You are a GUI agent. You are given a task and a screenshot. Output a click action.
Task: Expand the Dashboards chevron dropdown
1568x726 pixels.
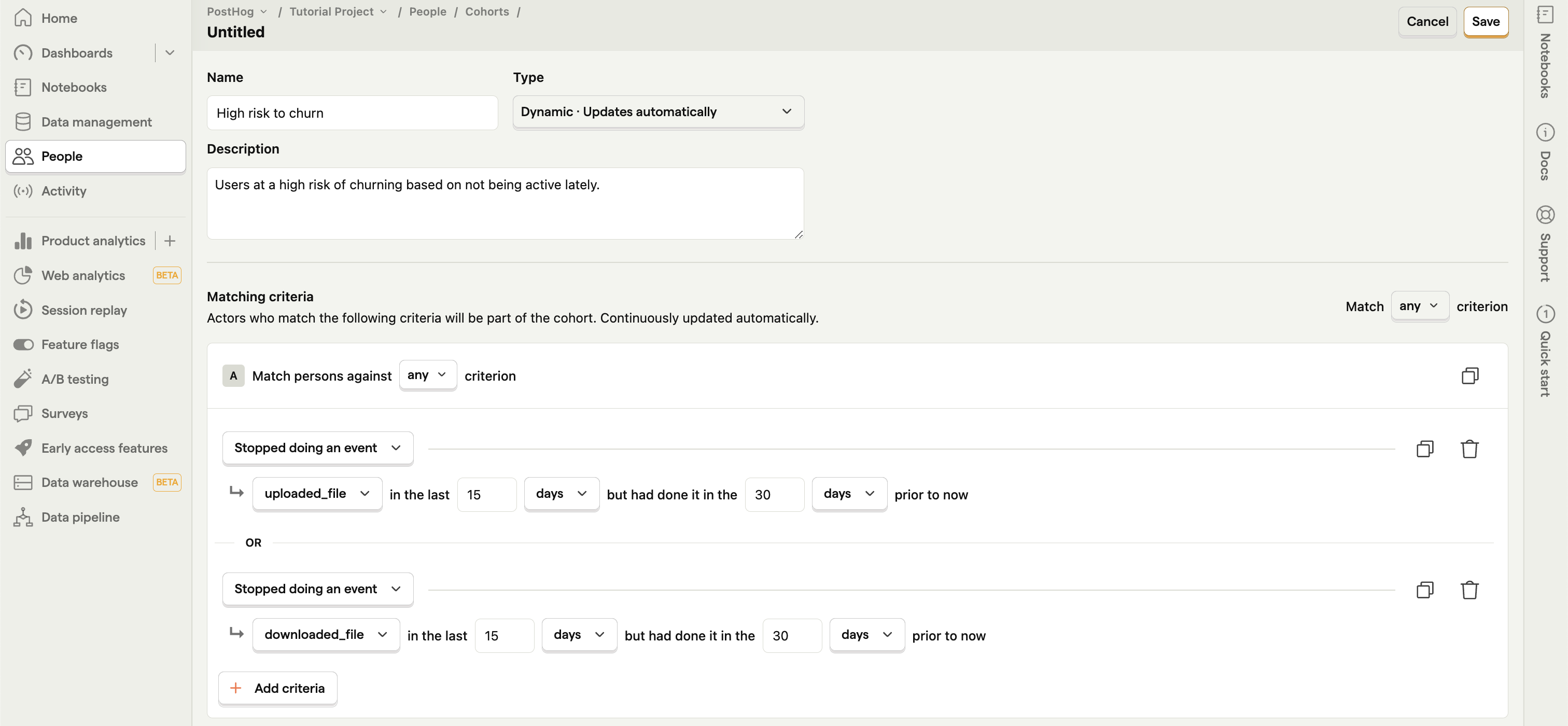coord(170,53)
